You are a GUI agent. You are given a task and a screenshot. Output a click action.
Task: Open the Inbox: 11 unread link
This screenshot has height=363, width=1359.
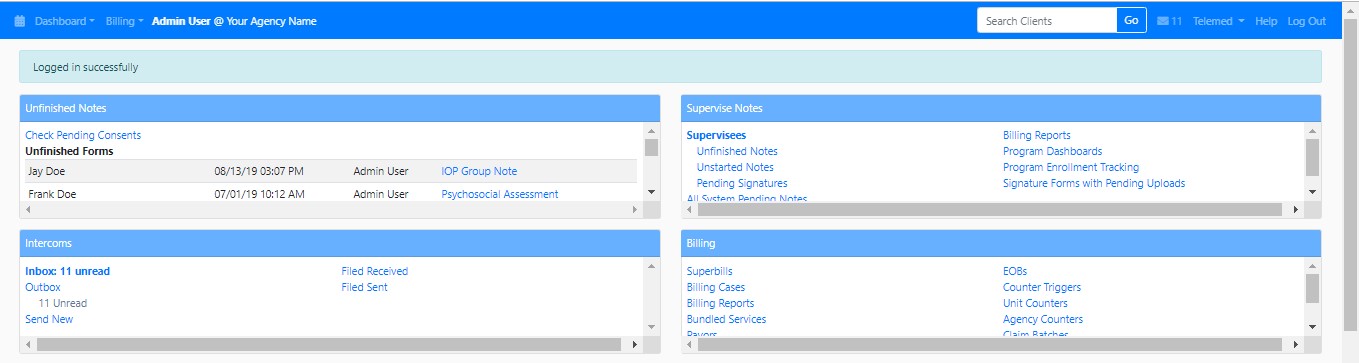(x=67, y=271)
